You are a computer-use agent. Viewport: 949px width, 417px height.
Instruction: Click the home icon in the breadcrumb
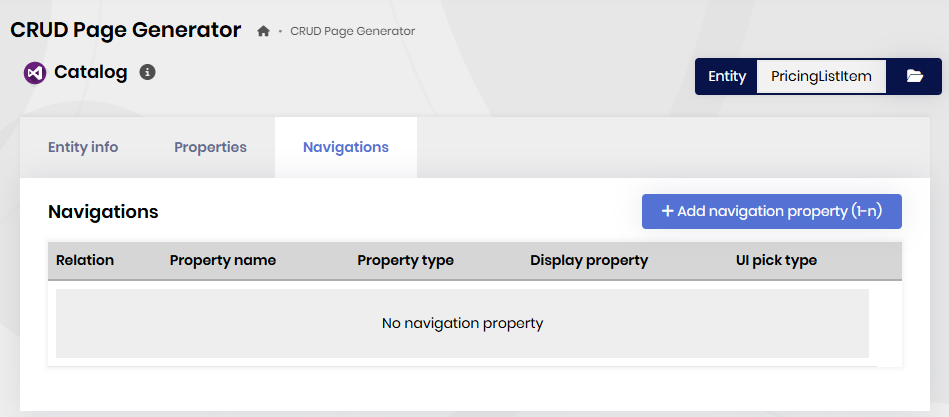tap(264, 31)
